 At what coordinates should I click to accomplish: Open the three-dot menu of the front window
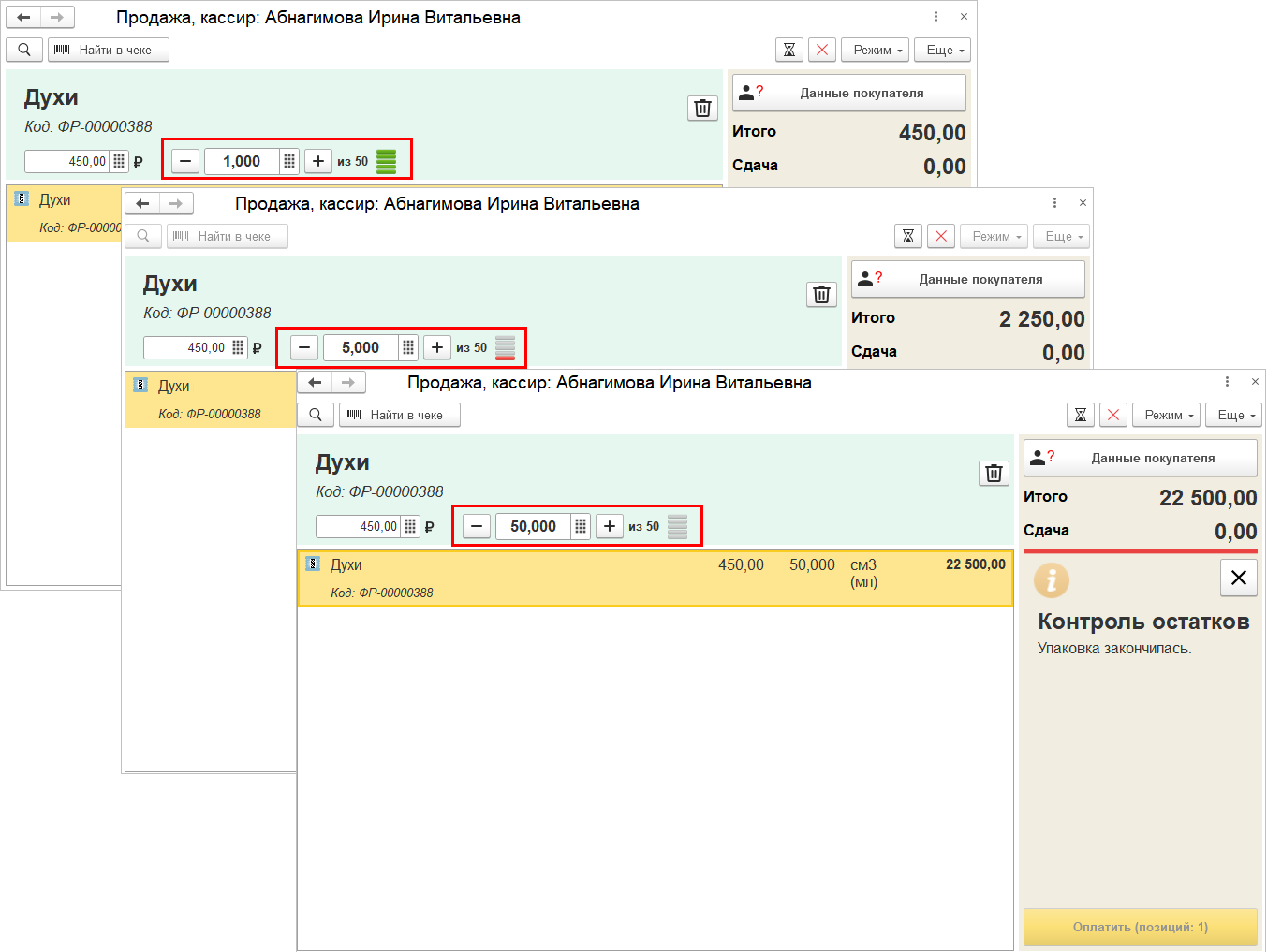click(x=1227, y=381)
